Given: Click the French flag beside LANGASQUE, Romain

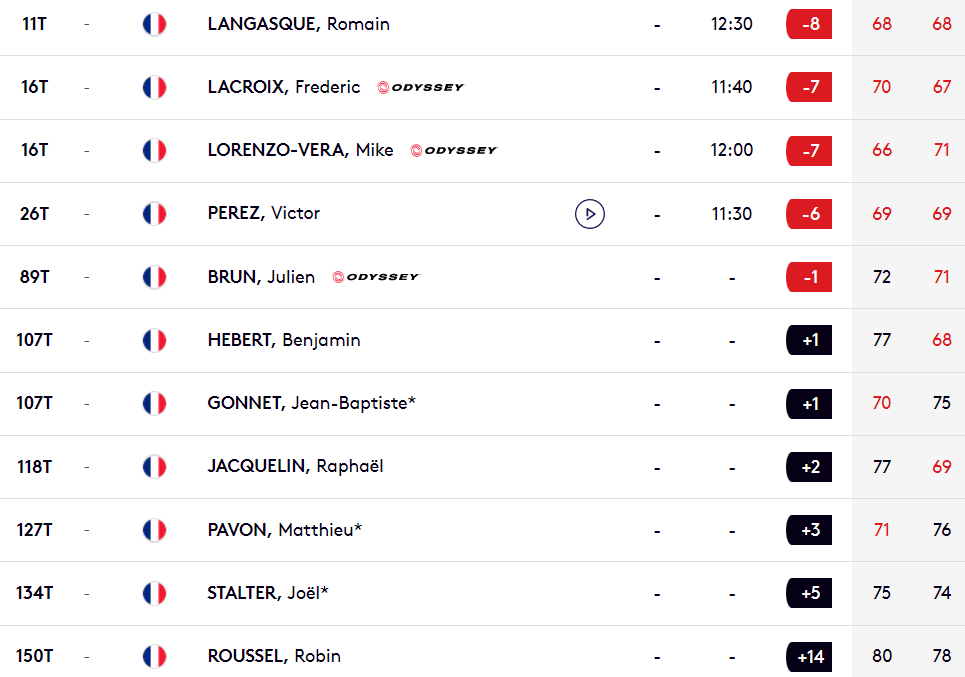Looking at the screenshot, I should coord(154,24).
